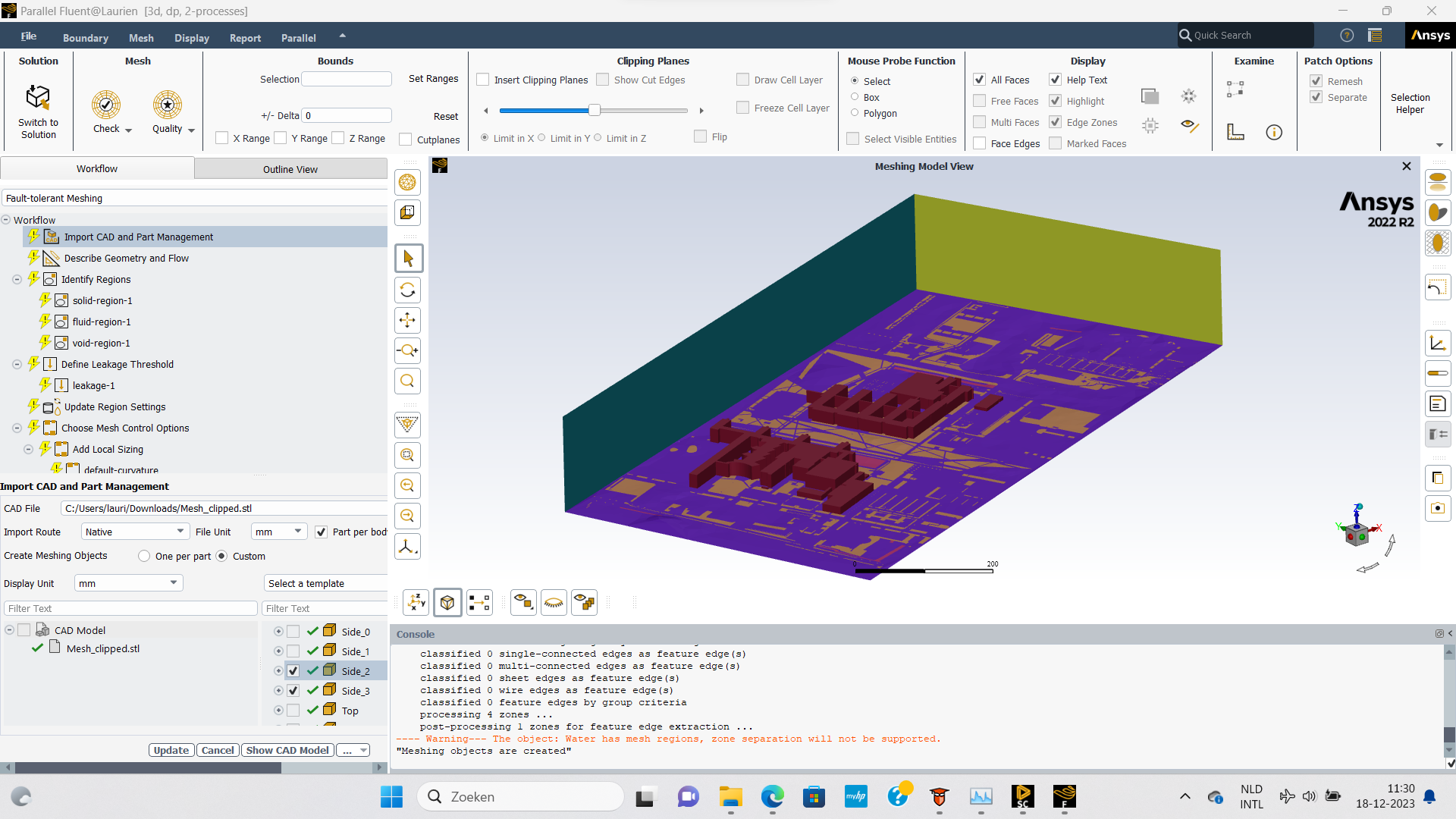Open the mesh Quality tool
Image resolution: width=1456 pixels, height=819 pixels.
coord(167,105)
